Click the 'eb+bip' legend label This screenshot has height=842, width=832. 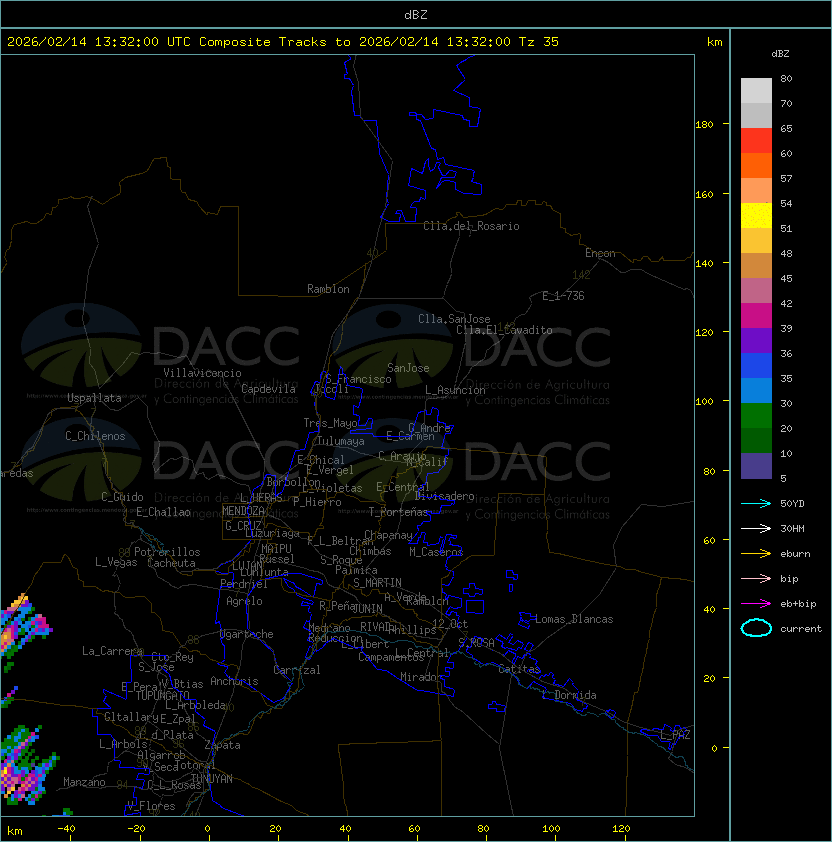798,604
